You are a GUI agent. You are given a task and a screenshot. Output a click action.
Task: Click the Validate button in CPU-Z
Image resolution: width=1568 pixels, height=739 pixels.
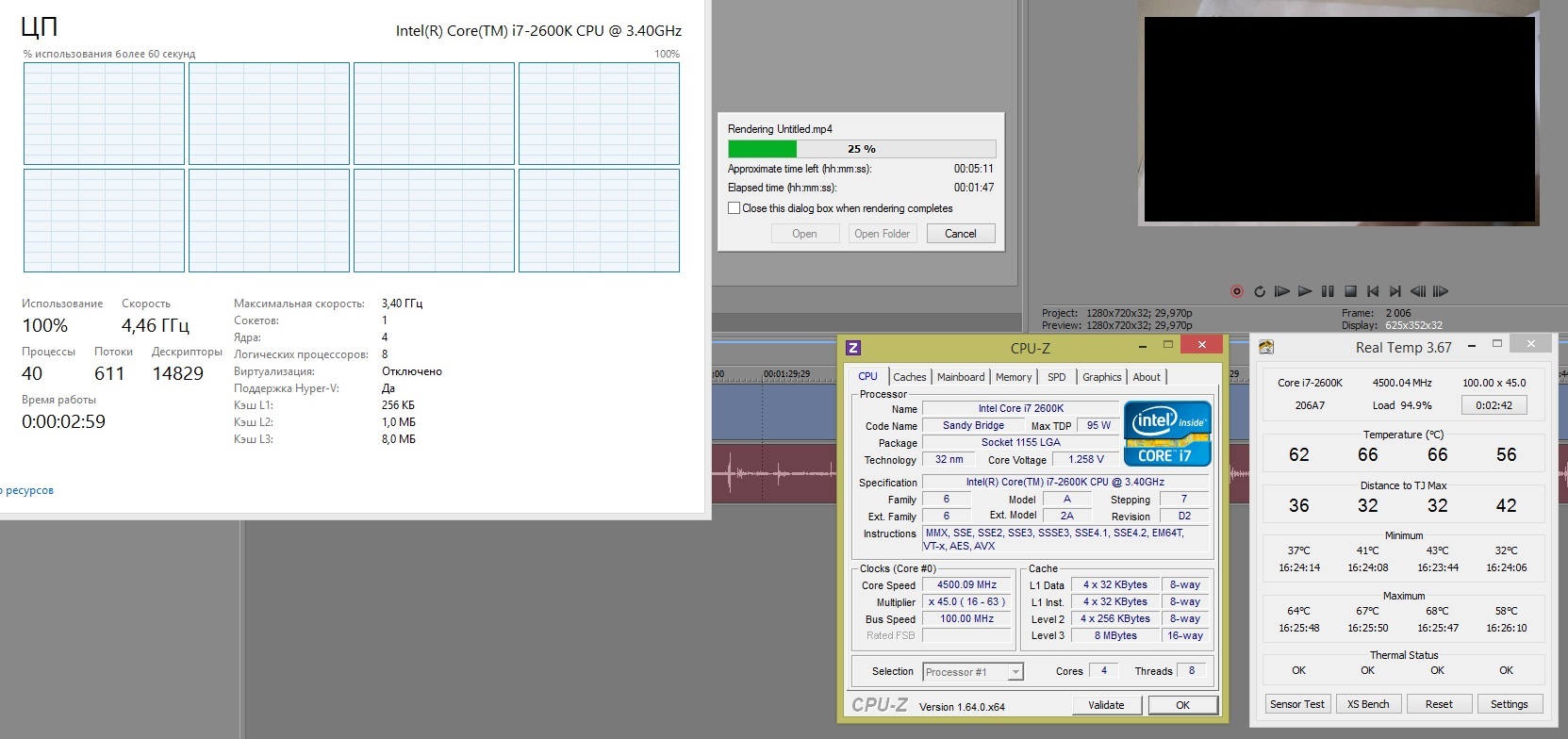pos(1106,705)
